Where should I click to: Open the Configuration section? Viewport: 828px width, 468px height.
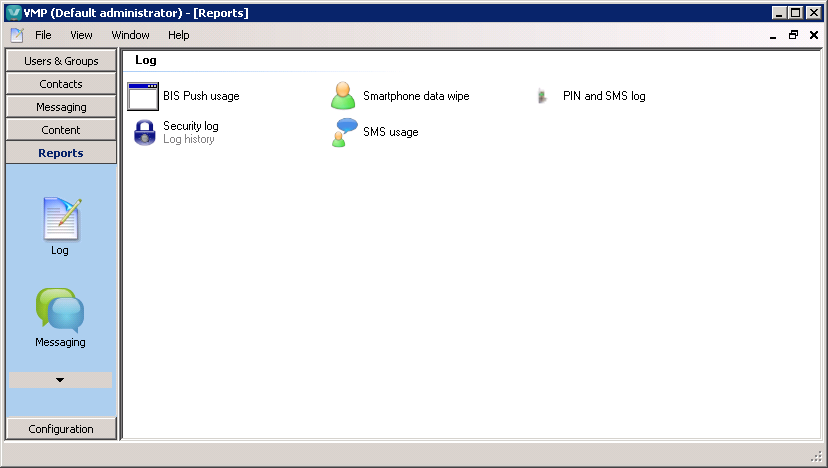[x=61, y=429]
